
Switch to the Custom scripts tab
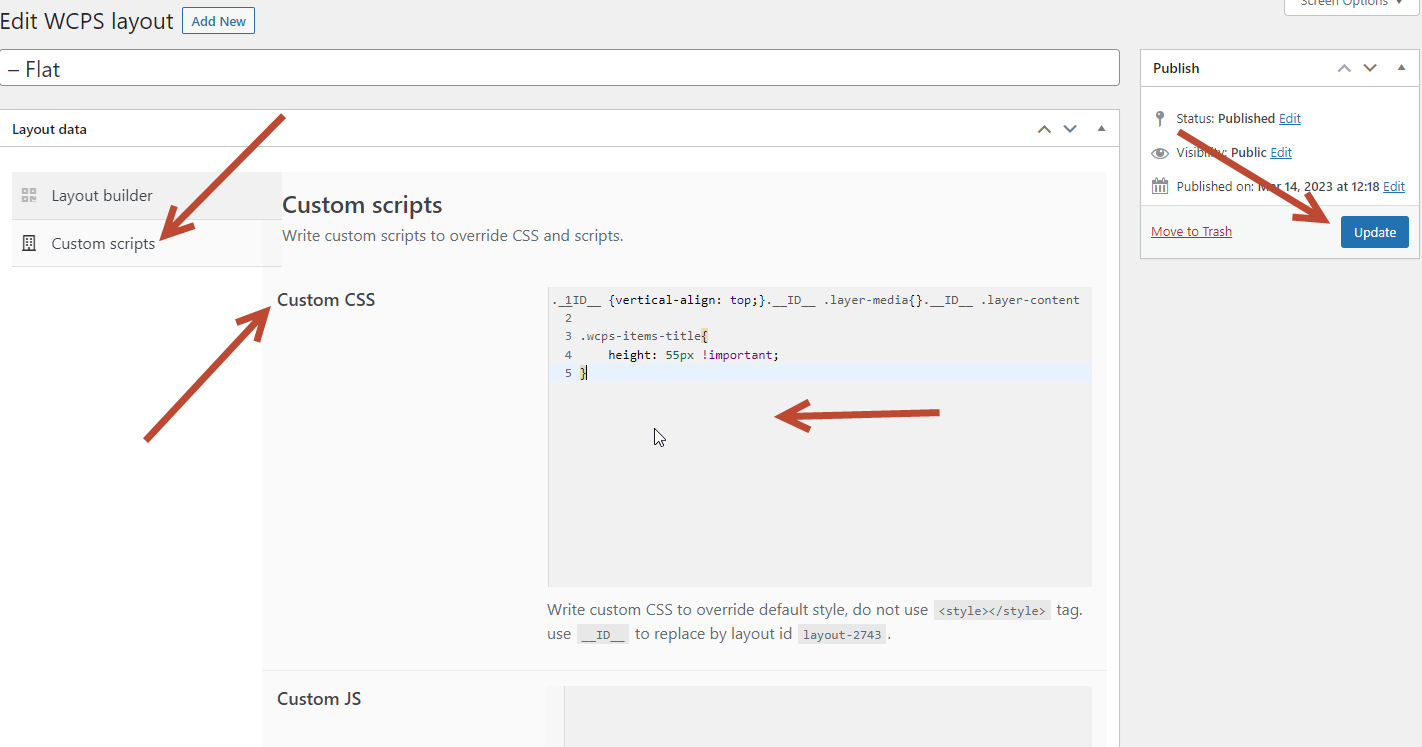point(147,243)
